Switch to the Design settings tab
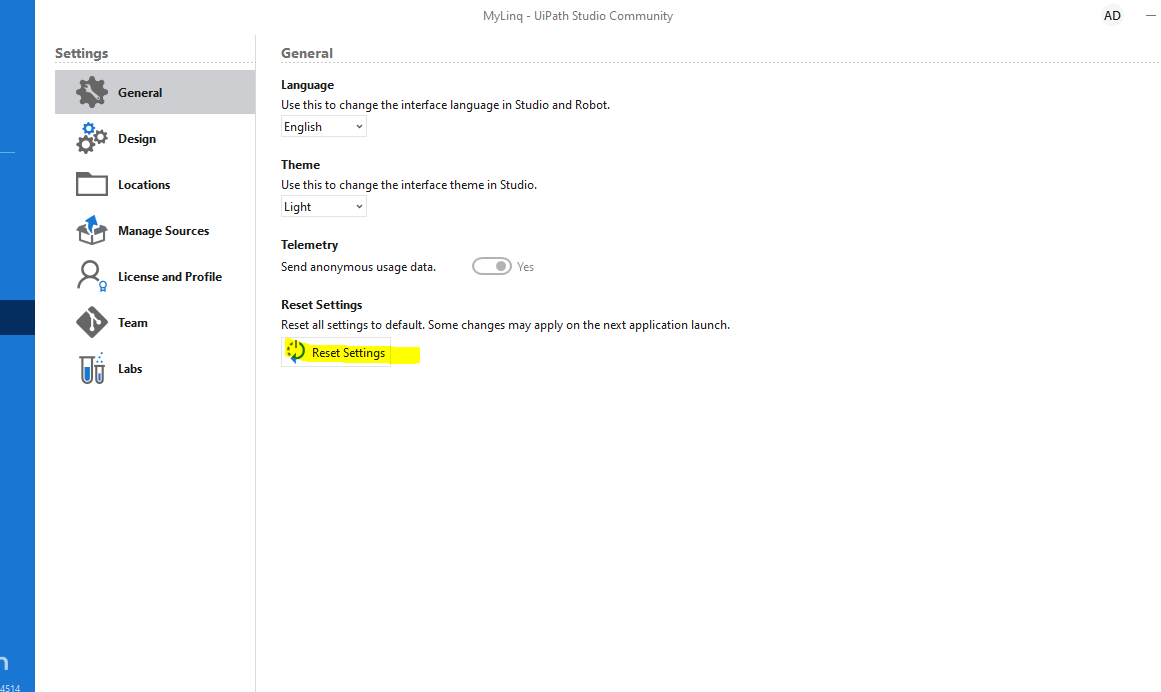1161x692 pixels. [155, 138]
